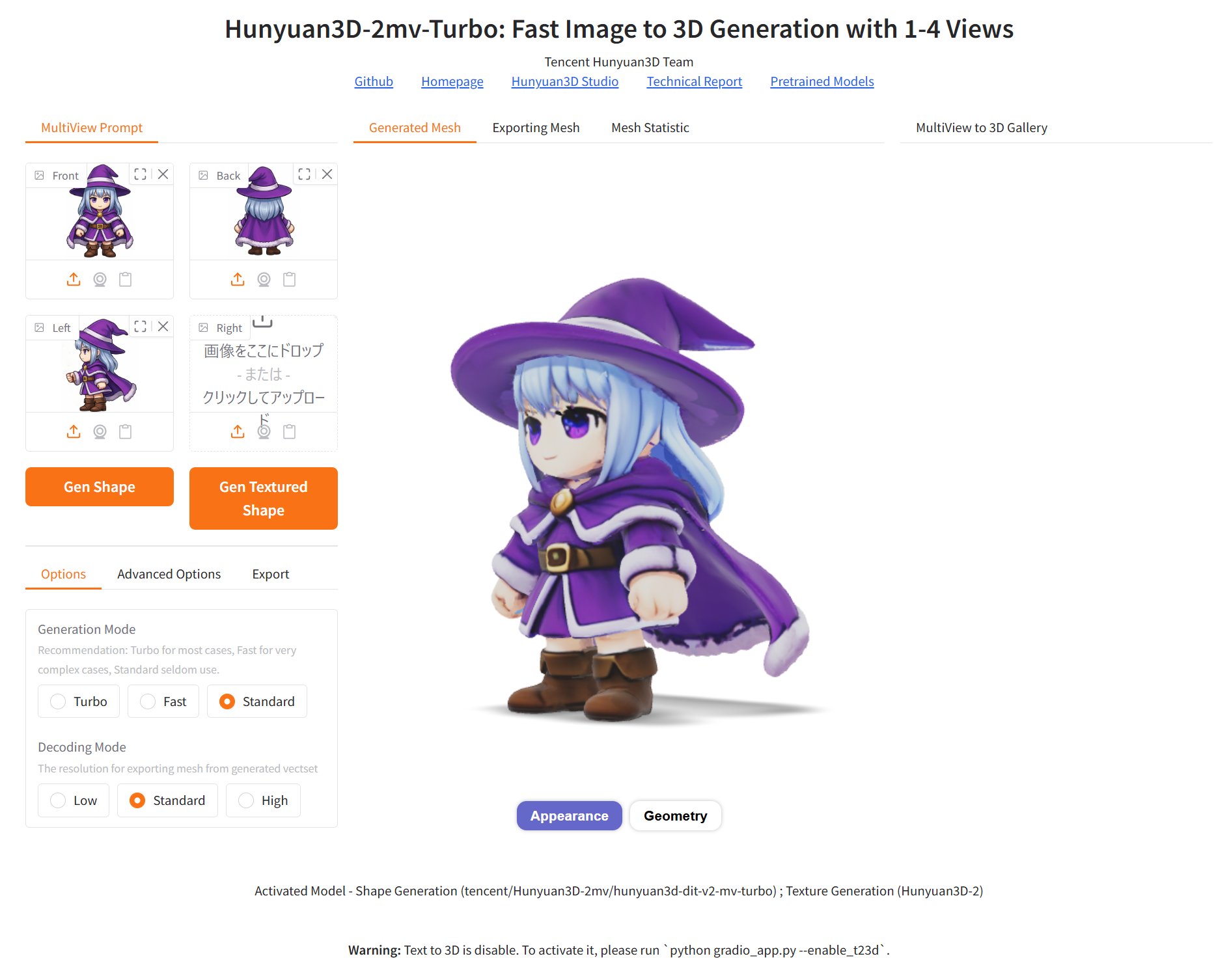Paste image from clipboard into Back view
The width and height of the screenshot is (1229, 980).
click(288, 279)
